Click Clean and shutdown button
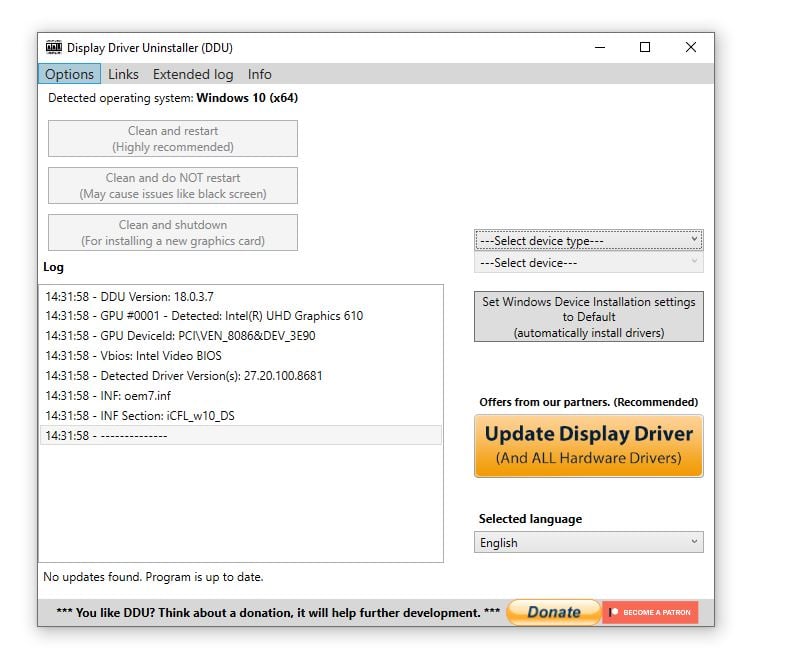 point(173,233)
